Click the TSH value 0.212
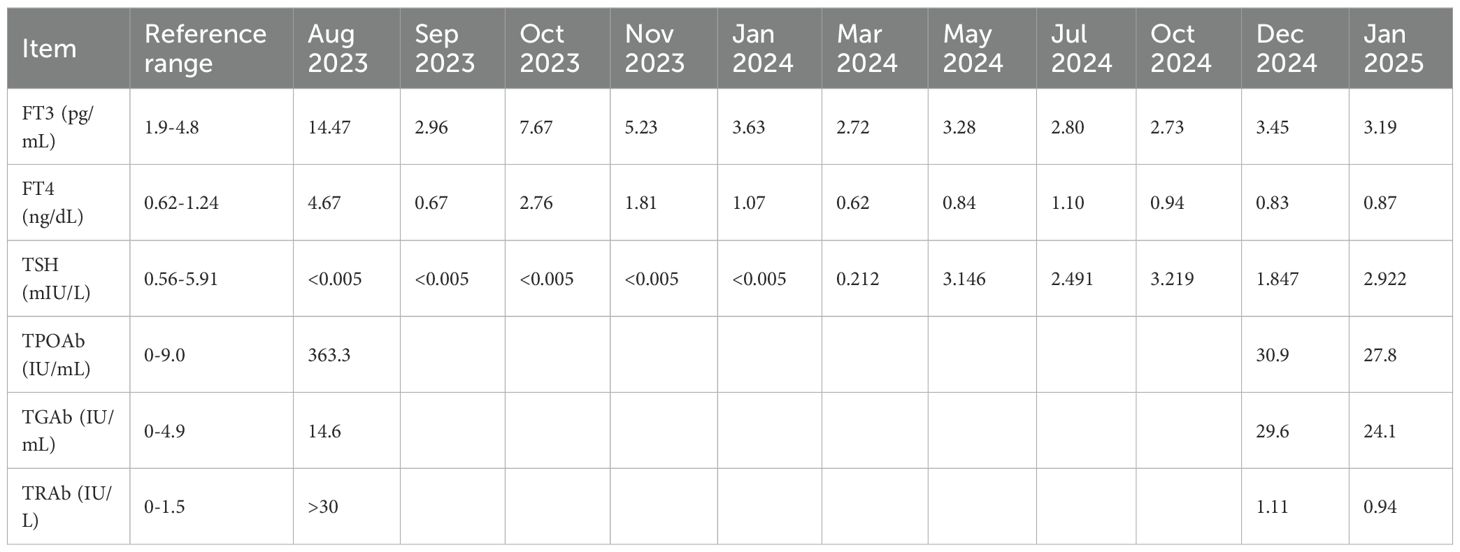1460x552 pixels. tap(858, 279)
